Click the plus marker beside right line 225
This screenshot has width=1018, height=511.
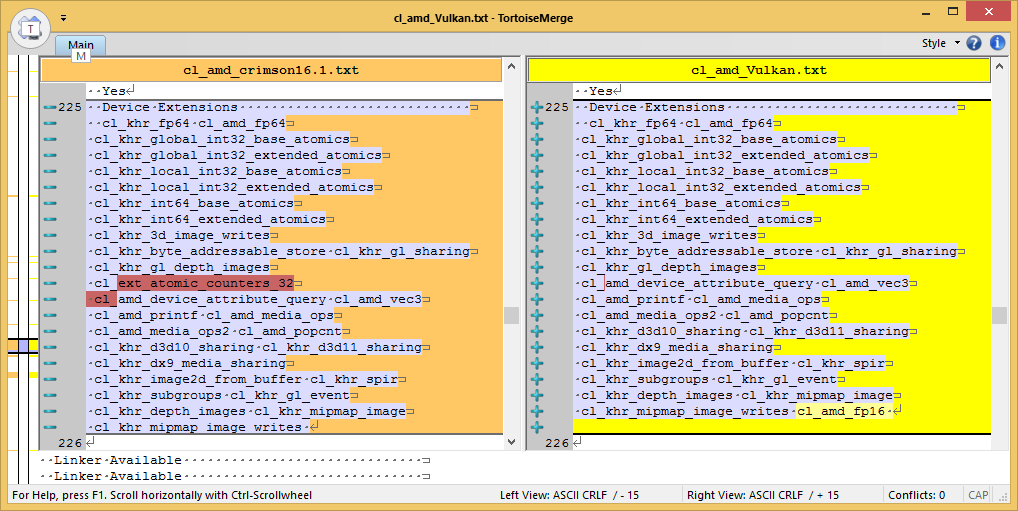click(536, 107)
